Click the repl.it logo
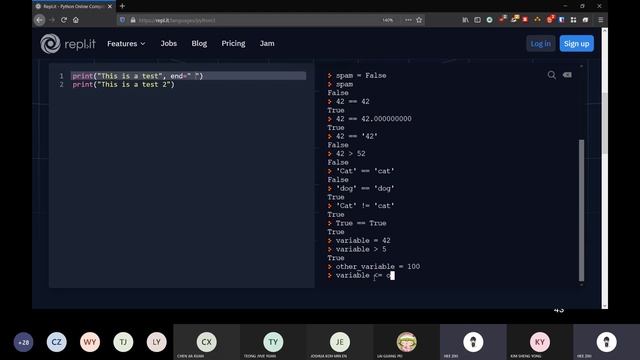640x360 pixels. (68, 44)
